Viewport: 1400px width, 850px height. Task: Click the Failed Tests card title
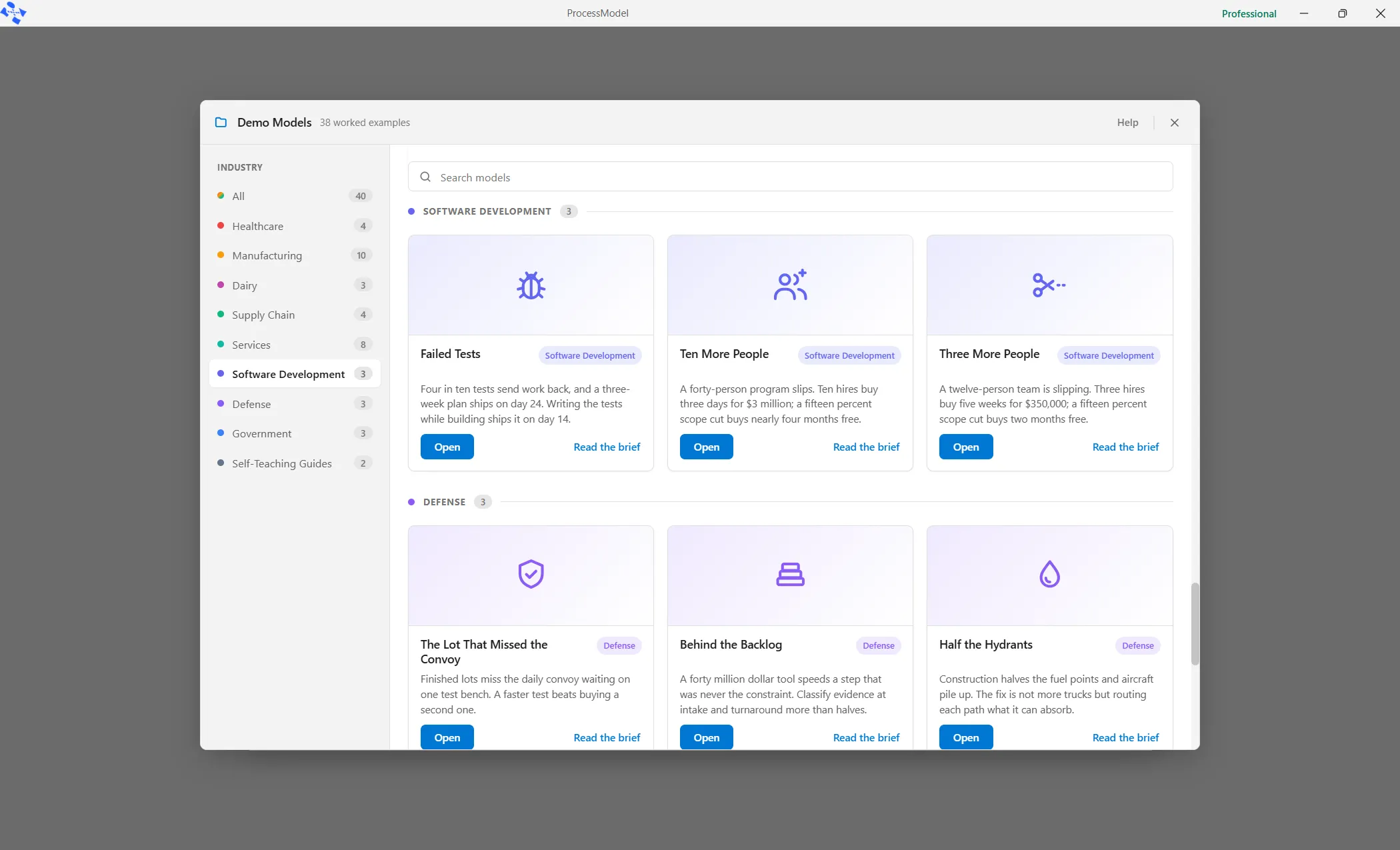(450, 354)
